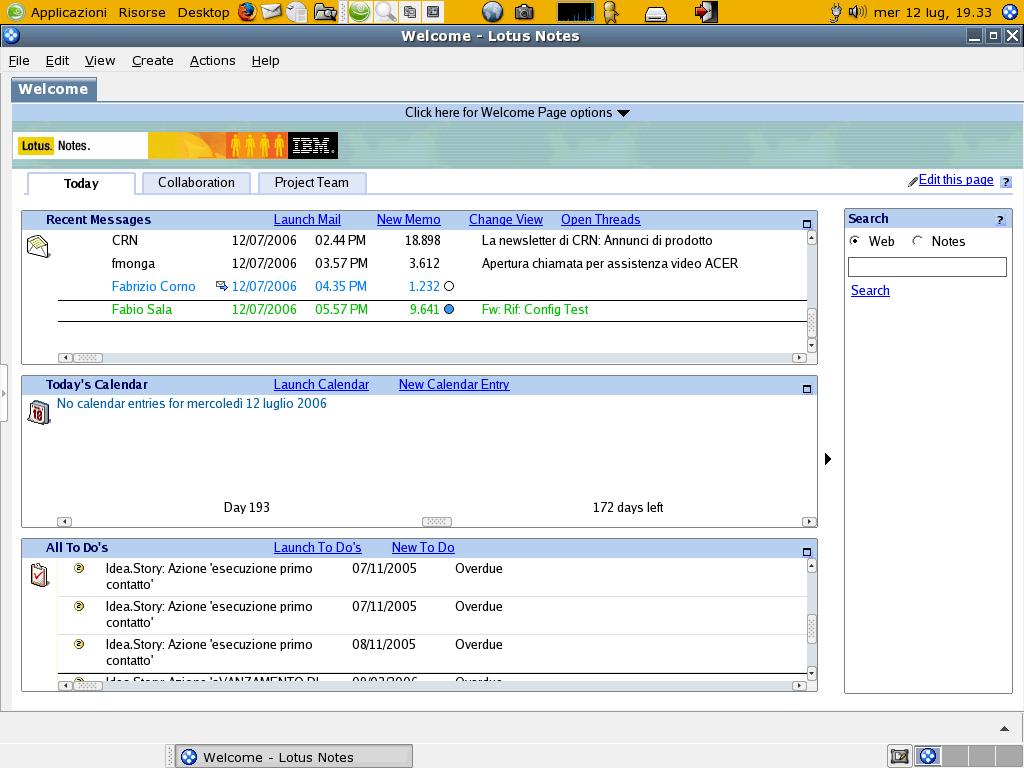The height and width of the screenshot is (768, 1024).
Task: Click the Launch Calendar link
Action: [x=321, y=385]
